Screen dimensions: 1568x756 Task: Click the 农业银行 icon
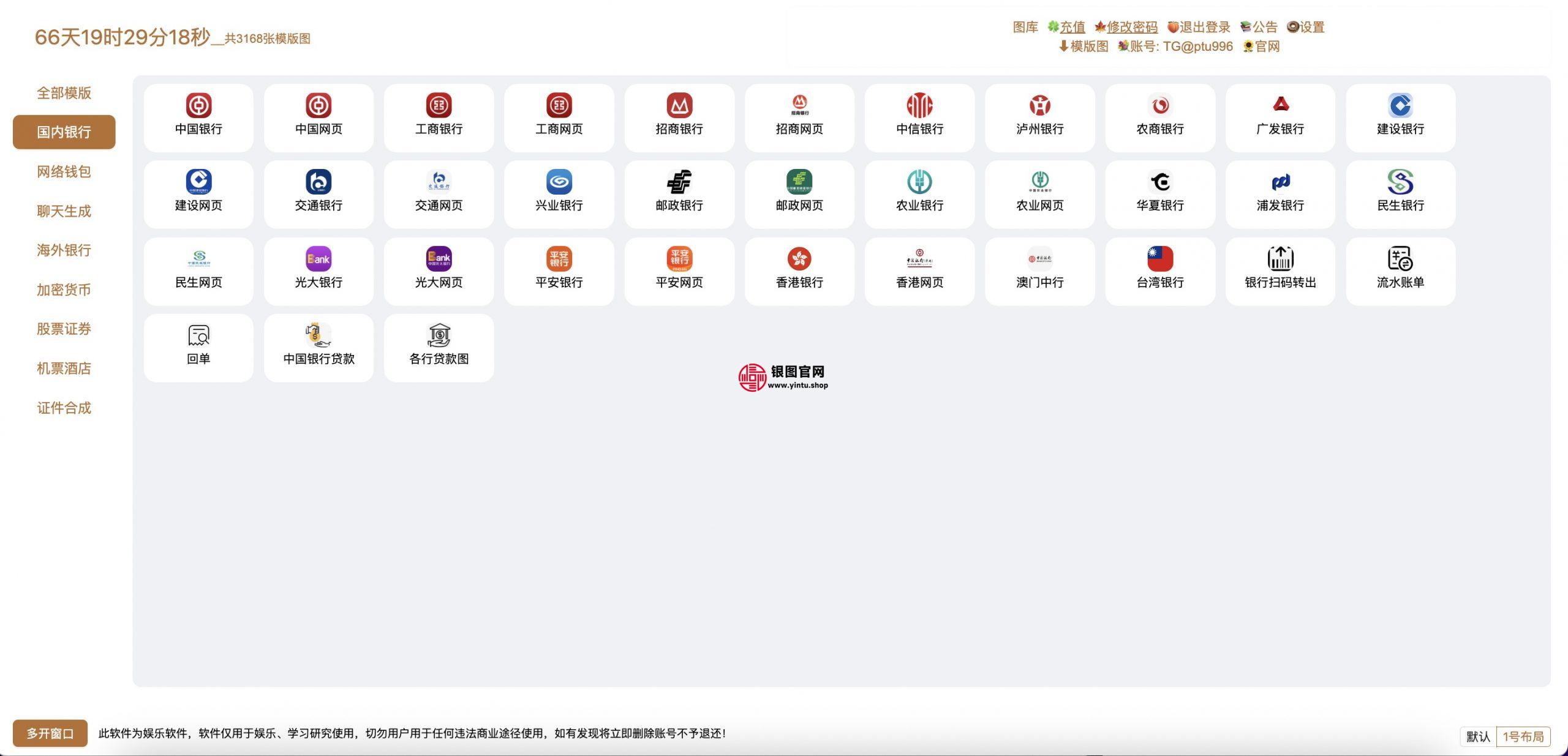pos(919,182)
